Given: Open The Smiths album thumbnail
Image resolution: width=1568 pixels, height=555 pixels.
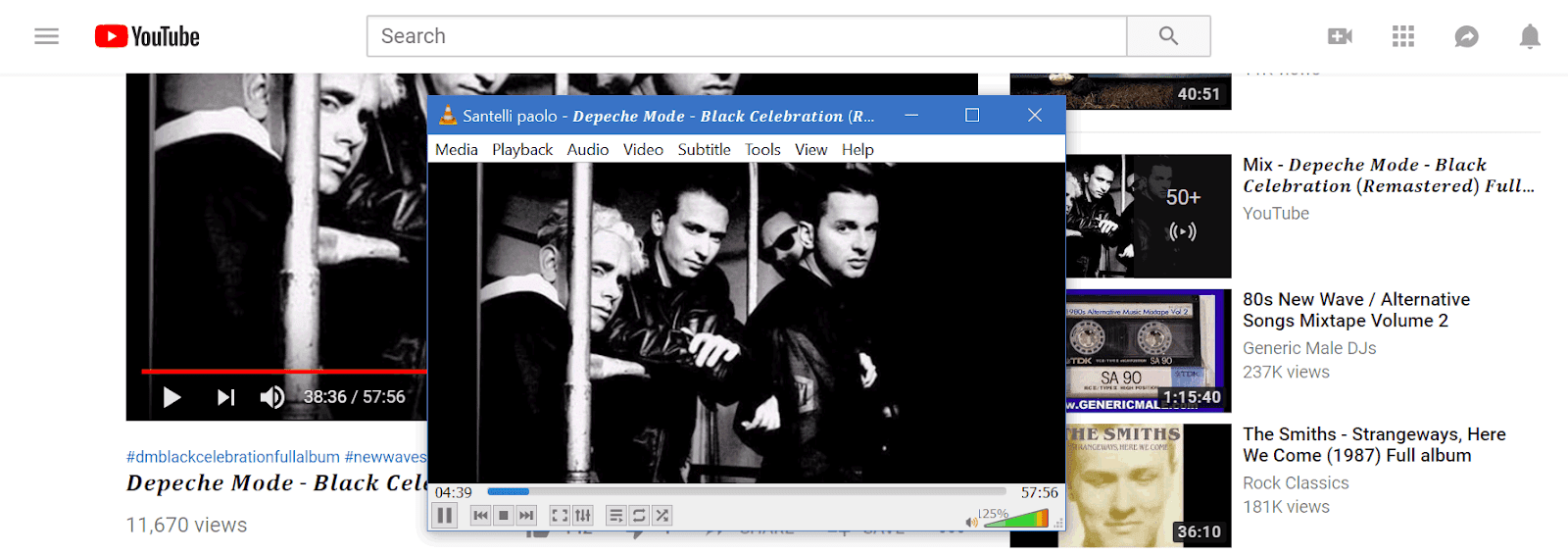Looking at the screenshot, I should point(1149,485).
